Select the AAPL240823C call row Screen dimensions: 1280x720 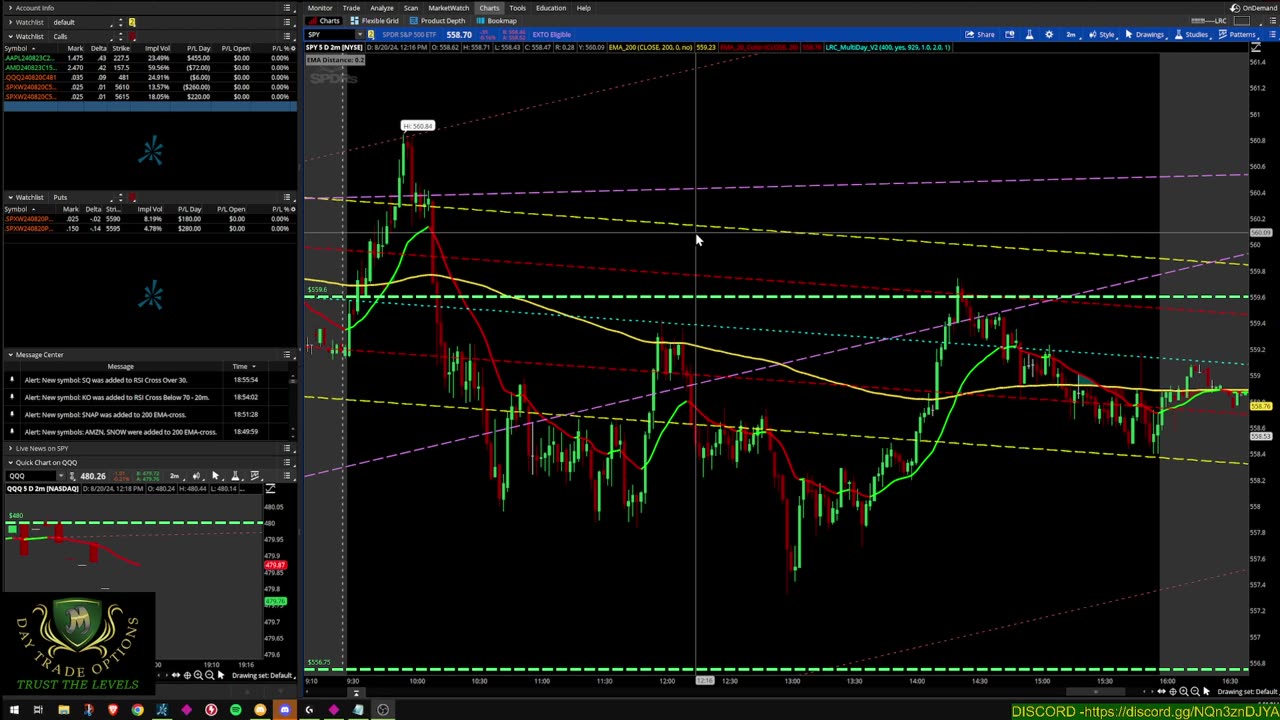[x=150, y=58]
